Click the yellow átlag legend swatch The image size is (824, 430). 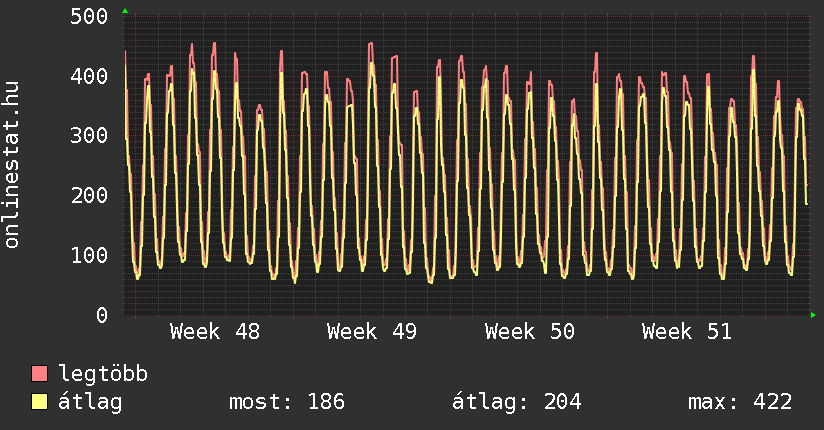coord(39,402)
